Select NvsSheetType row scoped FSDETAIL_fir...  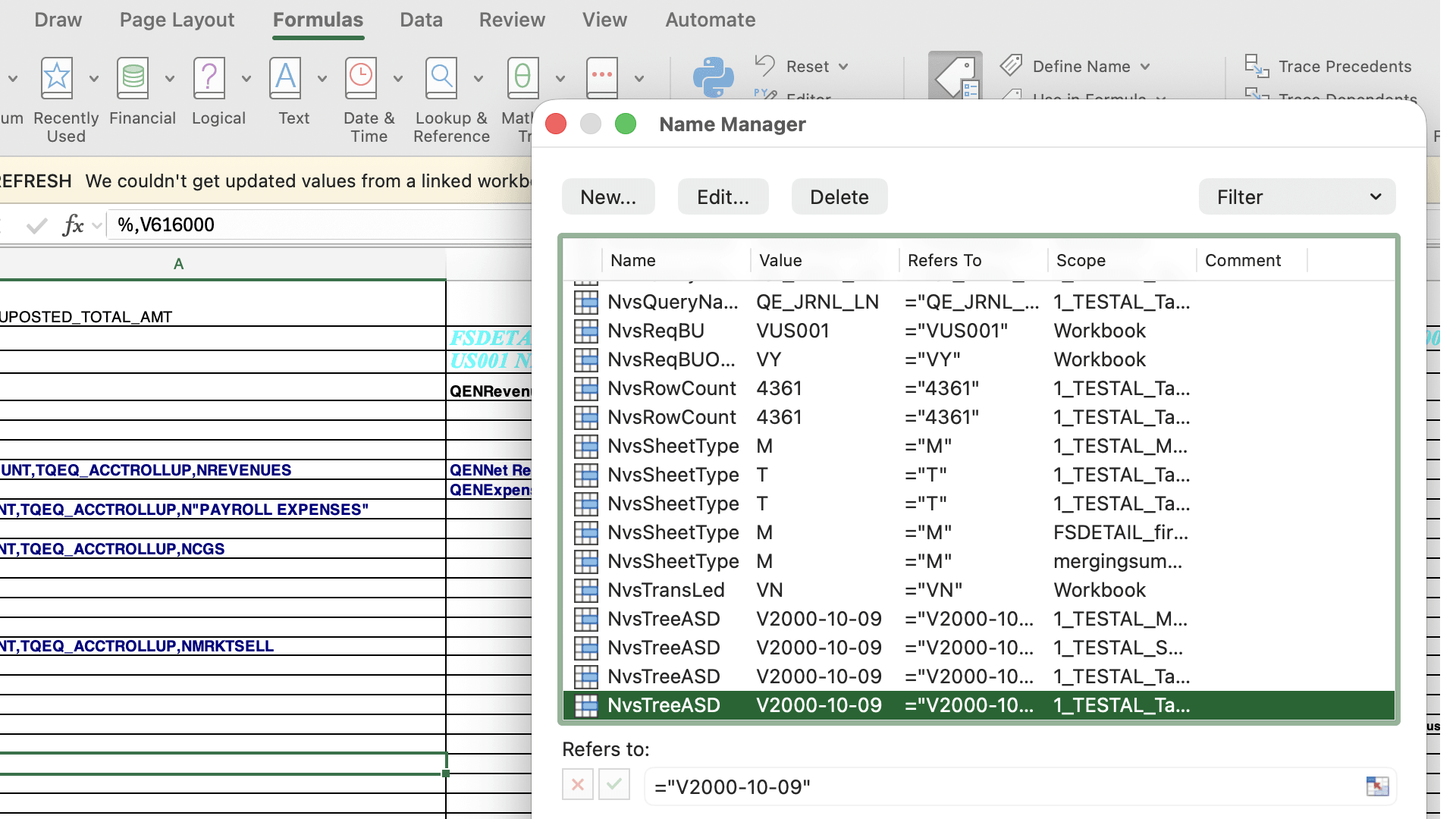pyautogui.click(x=978, y=532)
